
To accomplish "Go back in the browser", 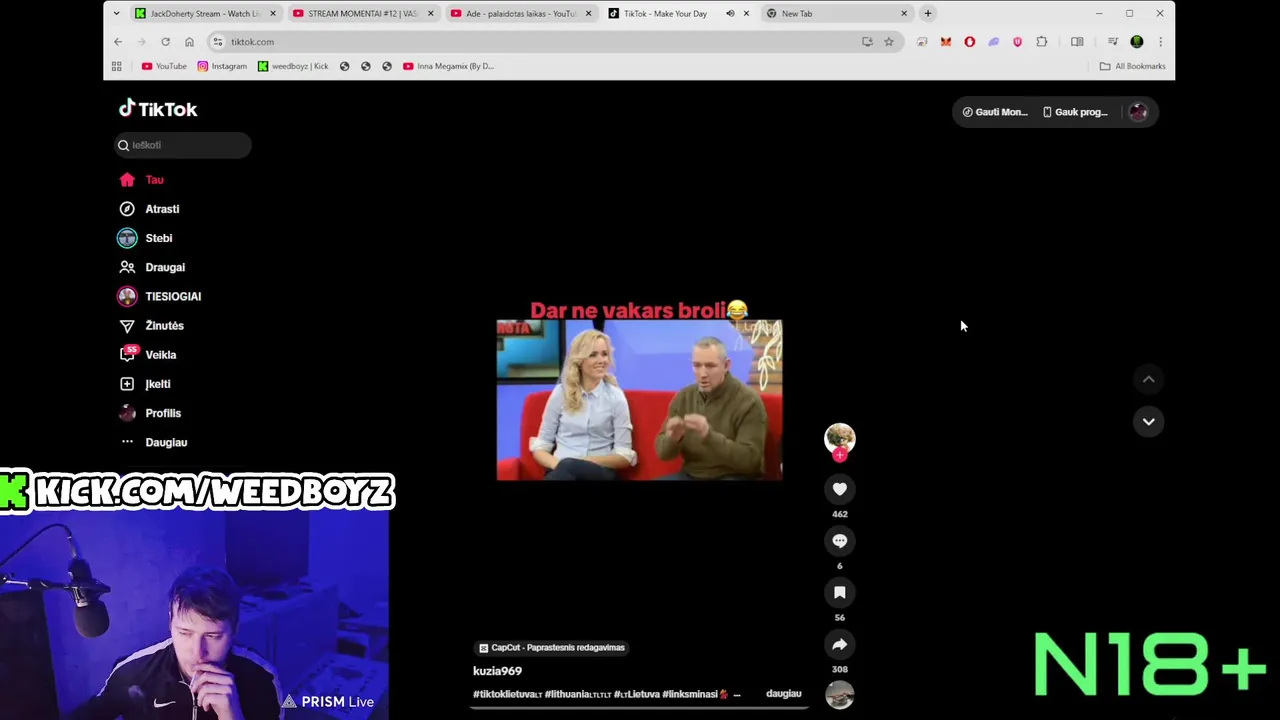I will pyautogui.click(x=118, y=42).
